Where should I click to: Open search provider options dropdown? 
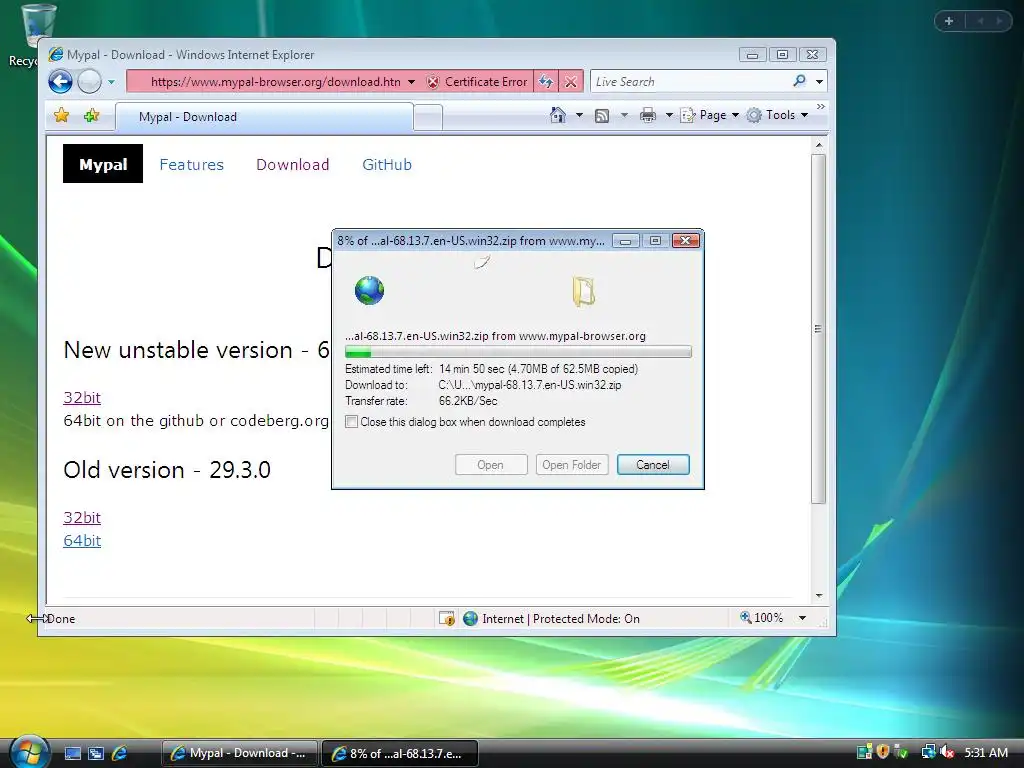[x=819, y=82]
